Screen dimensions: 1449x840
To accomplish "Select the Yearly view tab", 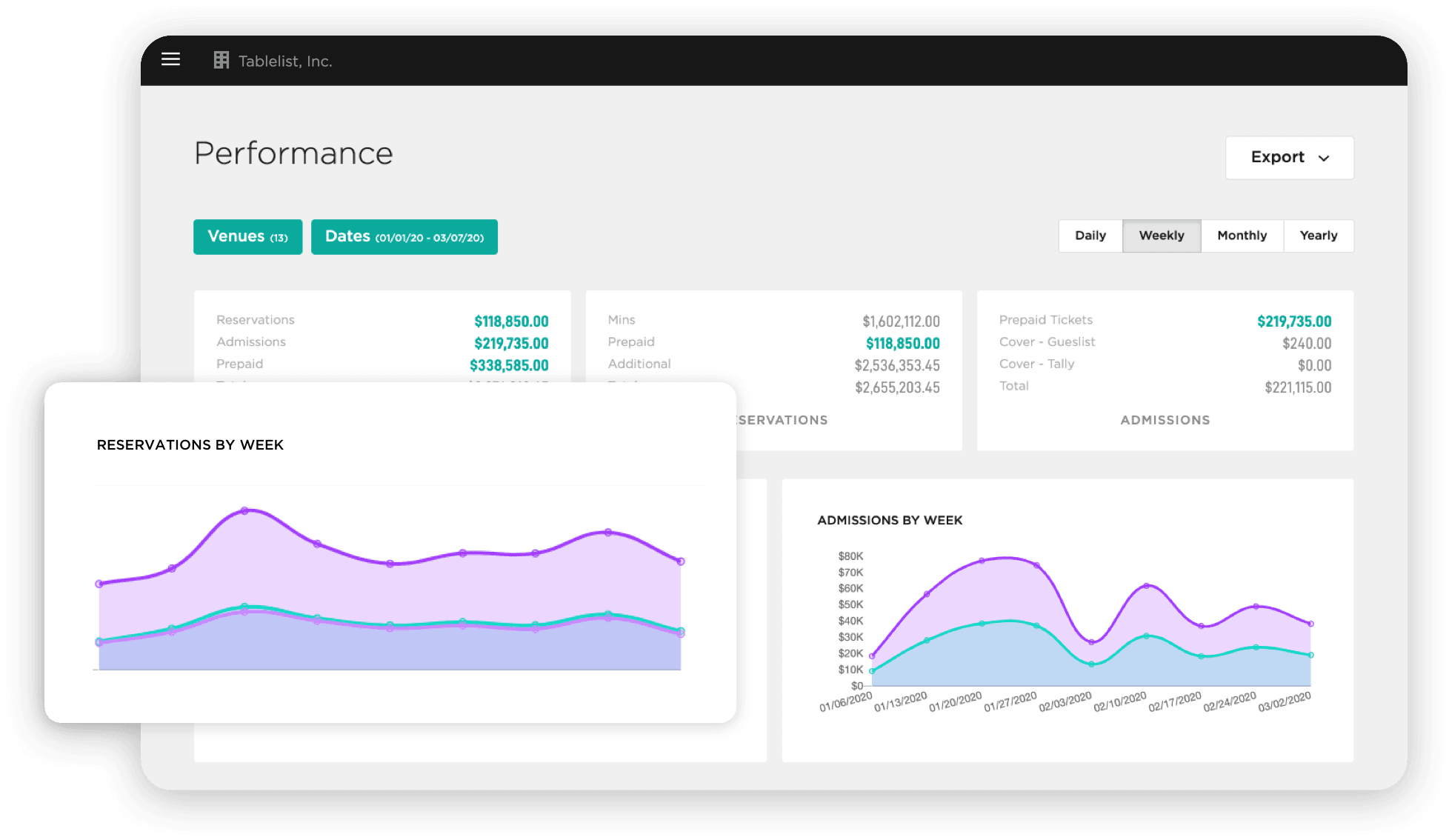I will pyautogui.click(x=1318, y=236).
